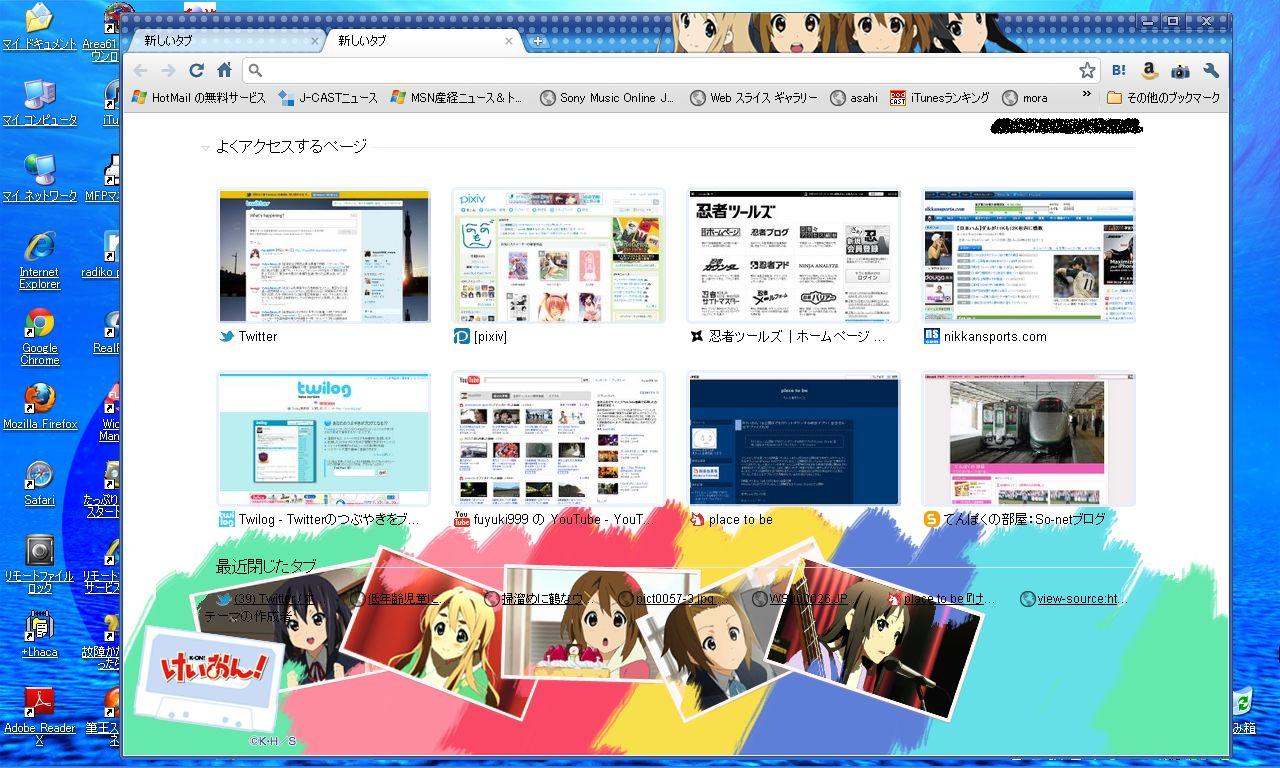Click the Twilog title link
This screenshot has width=1280, height=768.
[329, 520]
